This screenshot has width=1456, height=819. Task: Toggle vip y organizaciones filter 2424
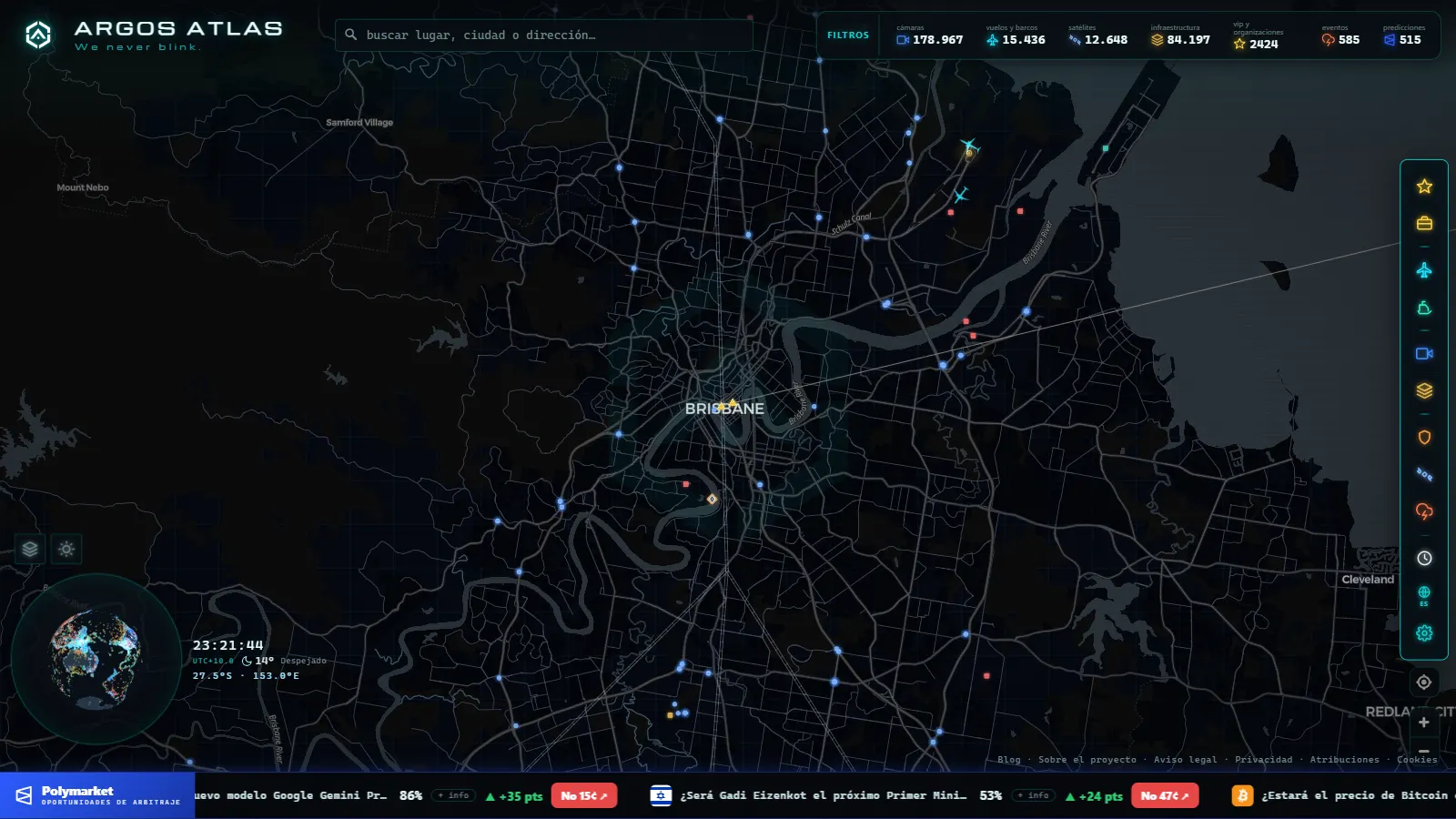pos(1258,35)
